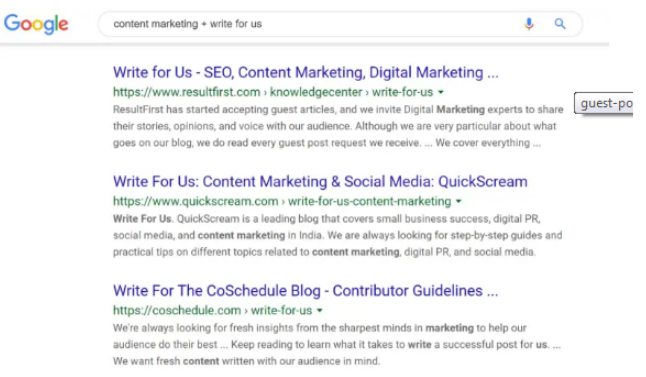The height and width of the screenshot is (377, 646).
Task: Expand the quickscream.com URL dropdown arrow
Action: point(459,201)
